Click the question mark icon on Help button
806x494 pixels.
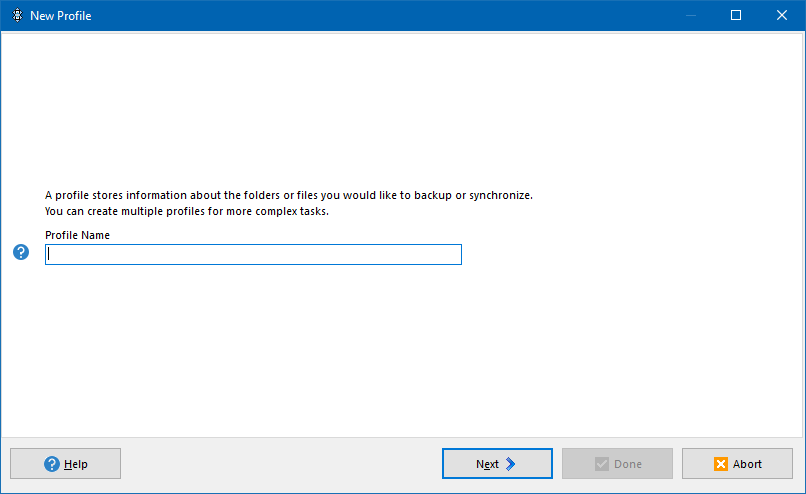pyautogui.click(x=52, y=464)
